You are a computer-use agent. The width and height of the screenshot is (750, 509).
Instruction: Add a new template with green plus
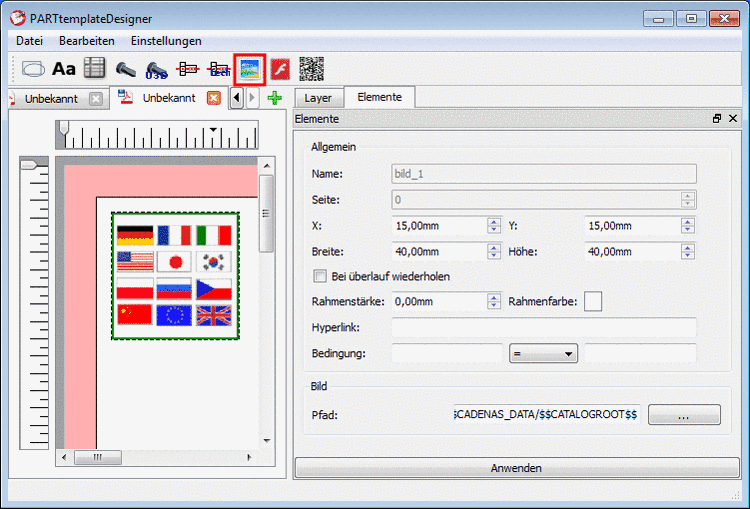click(x=275, y=98)
